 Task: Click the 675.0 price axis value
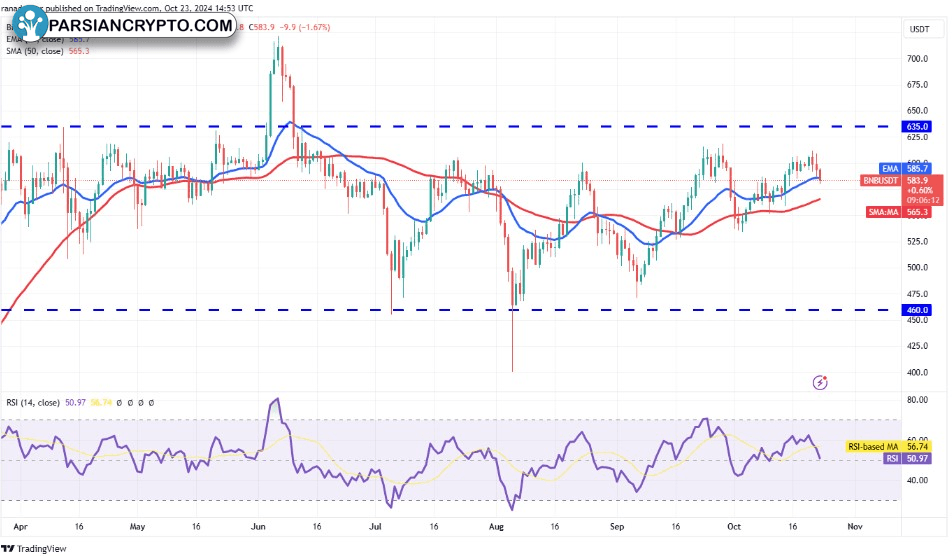tap(917, 85)
